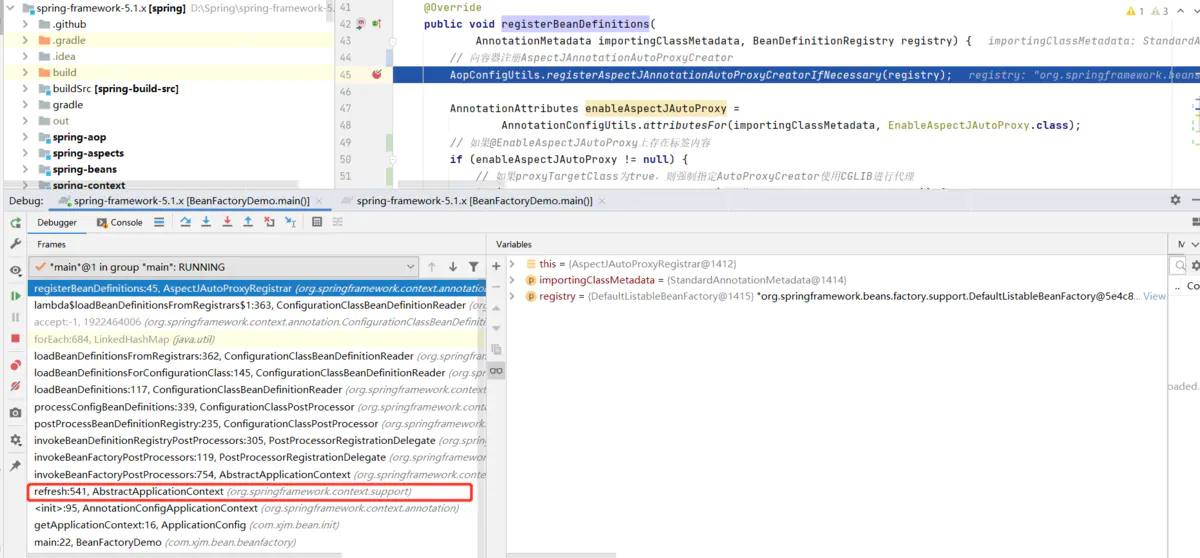The image size is (1200, 558).
Task: Click the Rerun debug session icon
Action: (15, 223)
